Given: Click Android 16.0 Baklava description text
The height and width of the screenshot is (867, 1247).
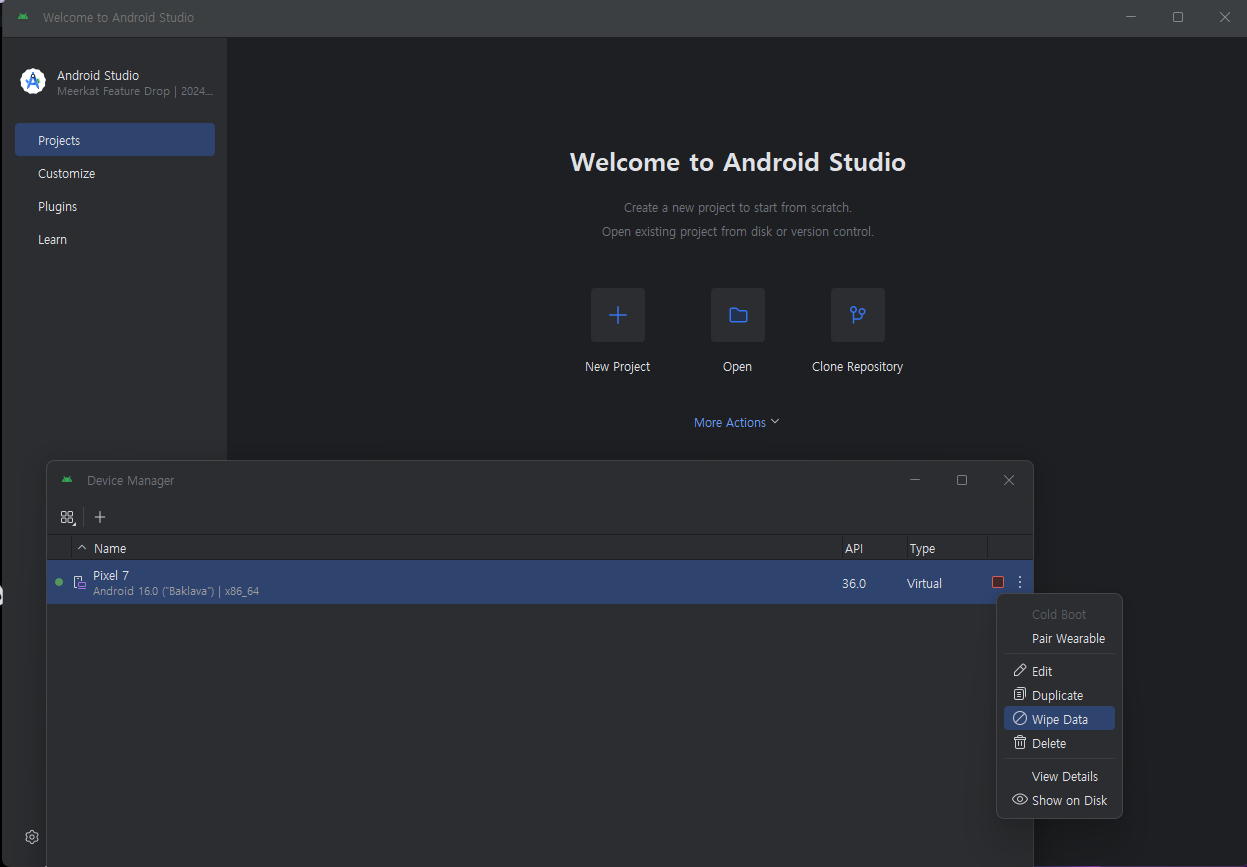Looking at the screenshot, I should [176, 591].
